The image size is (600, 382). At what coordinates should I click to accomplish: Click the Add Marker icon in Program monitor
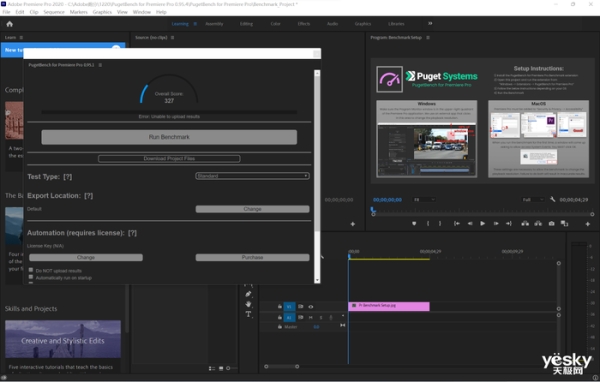click(414, 224)
